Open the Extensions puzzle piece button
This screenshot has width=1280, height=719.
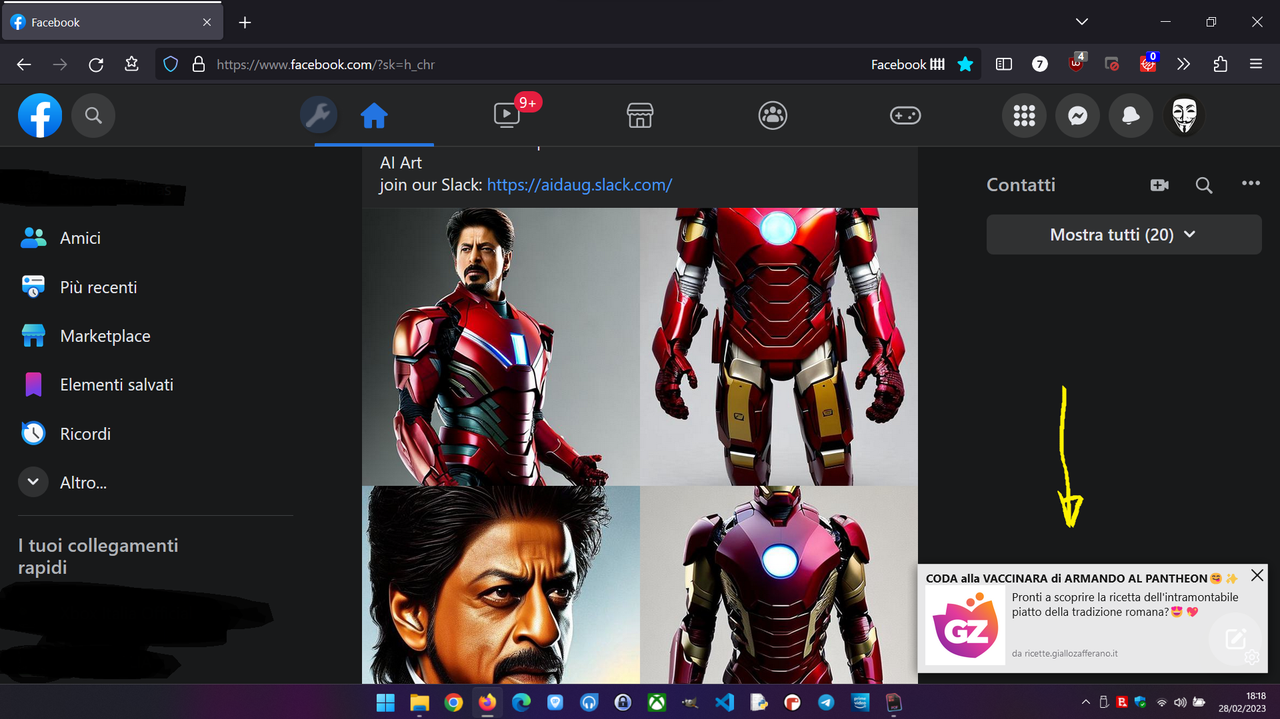[x=1220, y=64]
